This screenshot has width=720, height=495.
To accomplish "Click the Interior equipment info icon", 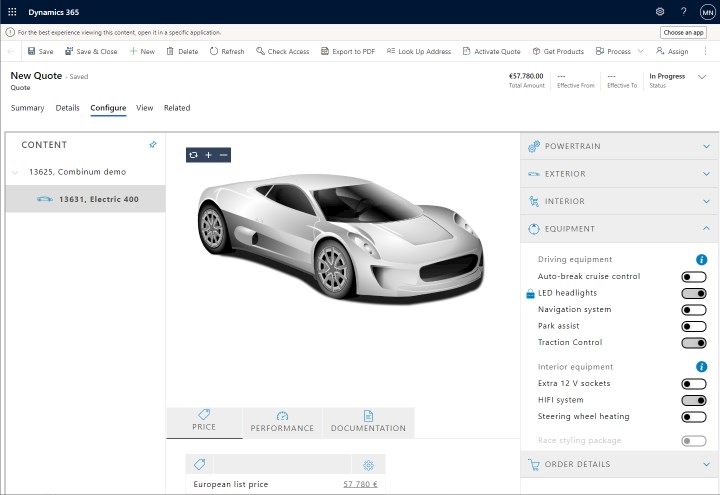I will point(702,367).
